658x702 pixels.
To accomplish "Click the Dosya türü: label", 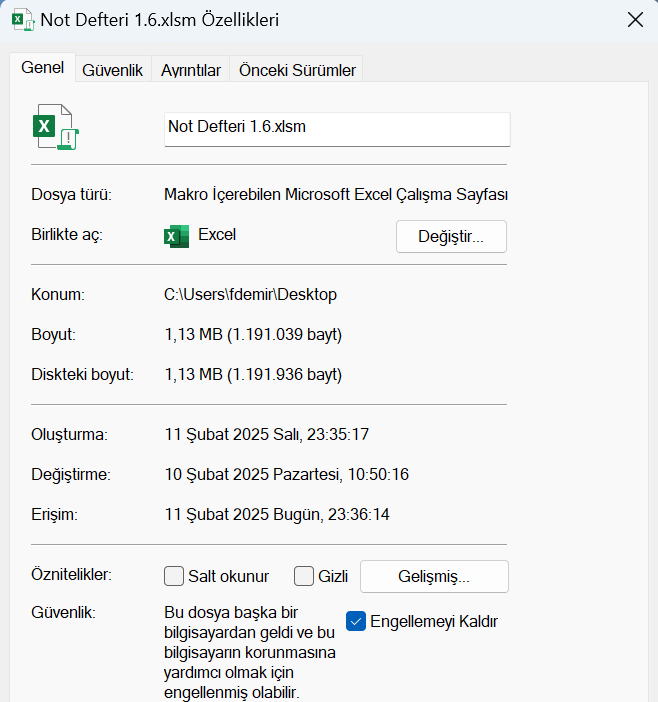I will (72, 195).
